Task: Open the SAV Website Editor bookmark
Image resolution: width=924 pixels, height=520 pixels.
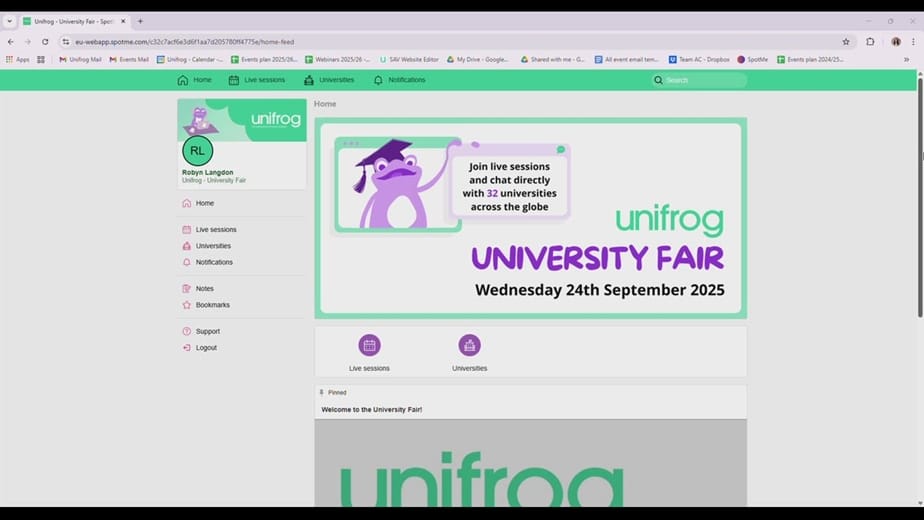Action: 409,60
